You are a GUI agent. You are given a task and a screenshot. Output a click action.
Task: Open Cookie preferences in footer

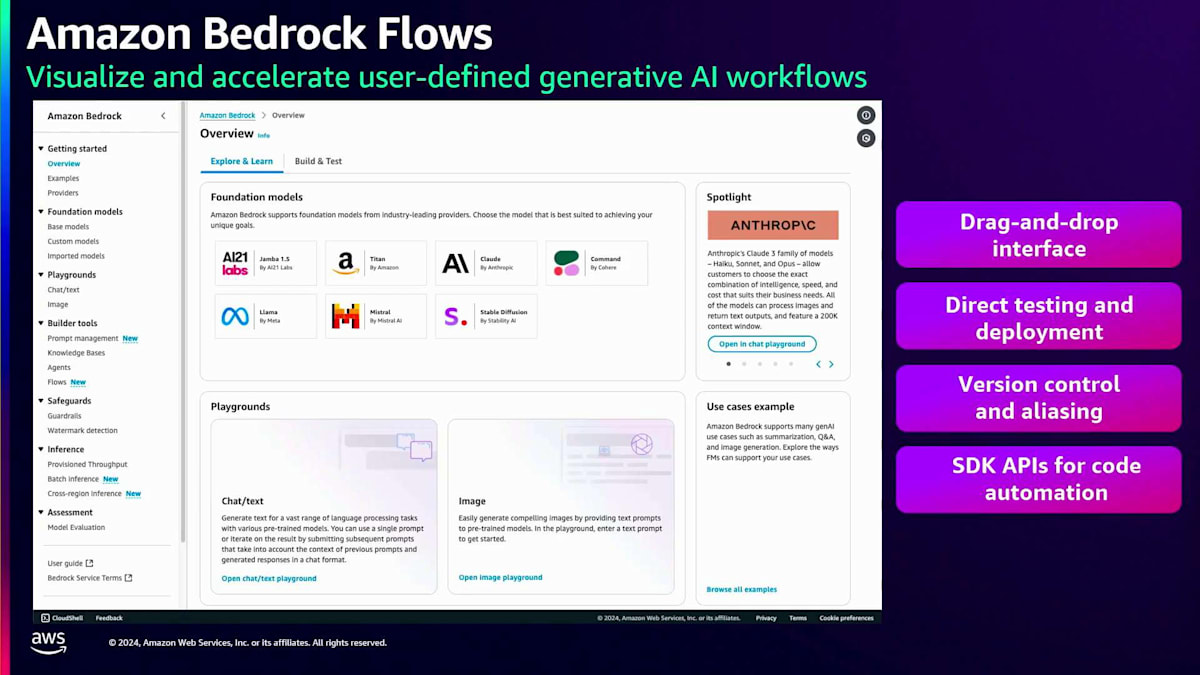click(x=846, y=618)
